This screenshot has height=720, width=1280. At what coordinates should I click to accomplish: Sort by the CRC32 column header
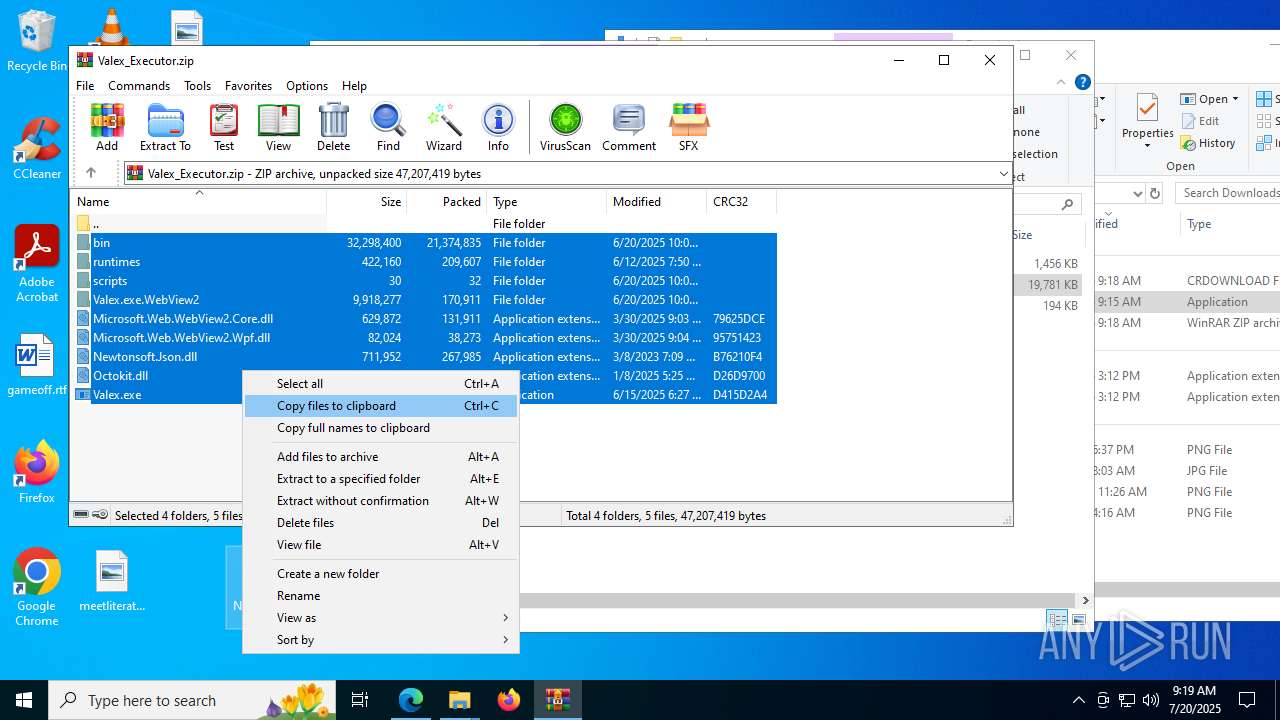coord(741,201)
